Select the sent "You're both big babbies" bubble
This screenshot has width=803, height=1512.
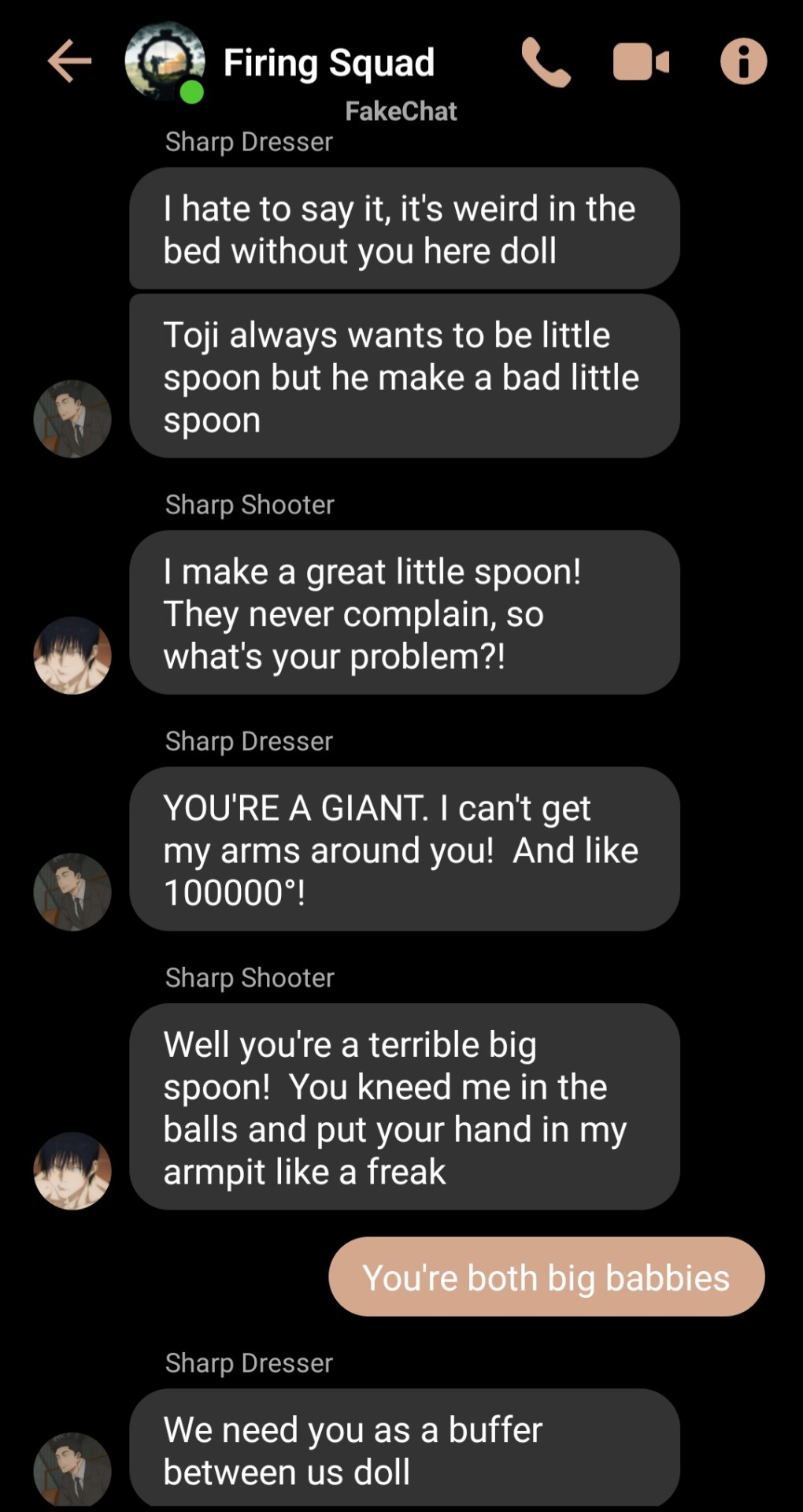(x=546, y=1277)
